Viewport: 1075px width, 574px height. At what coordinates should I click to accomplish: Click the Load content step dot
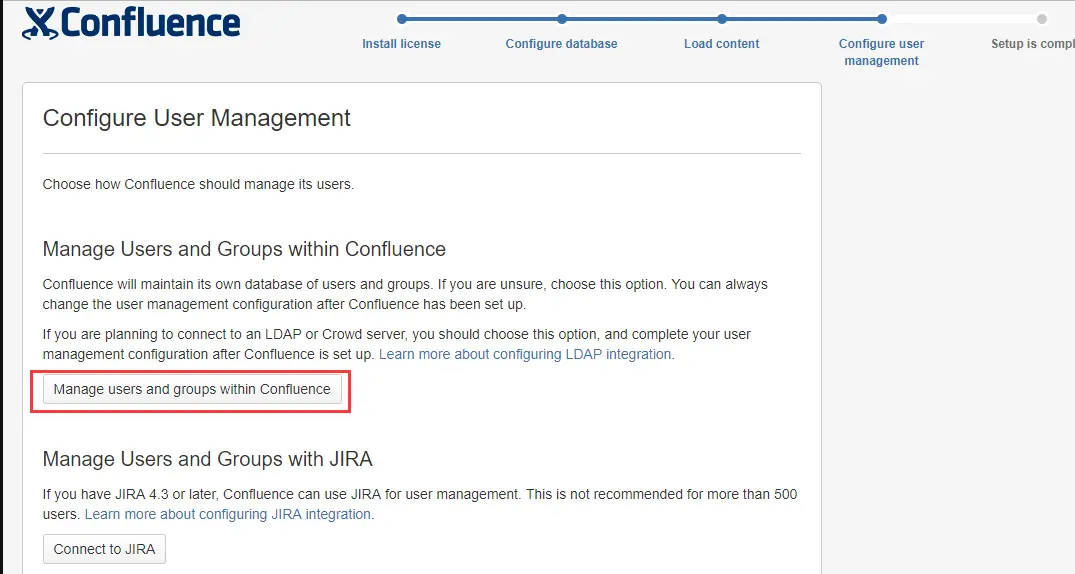(x=722, y=18)
